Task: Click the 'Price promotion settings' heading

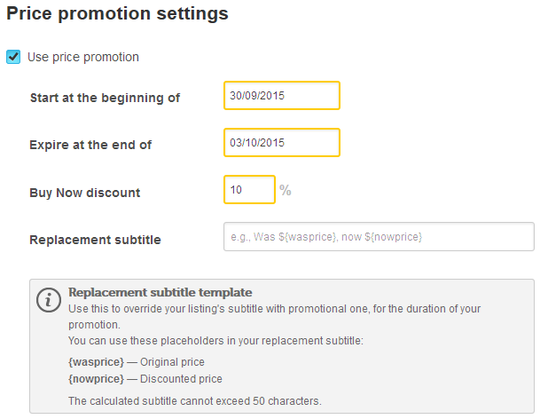Action: [x=117, y=14]
